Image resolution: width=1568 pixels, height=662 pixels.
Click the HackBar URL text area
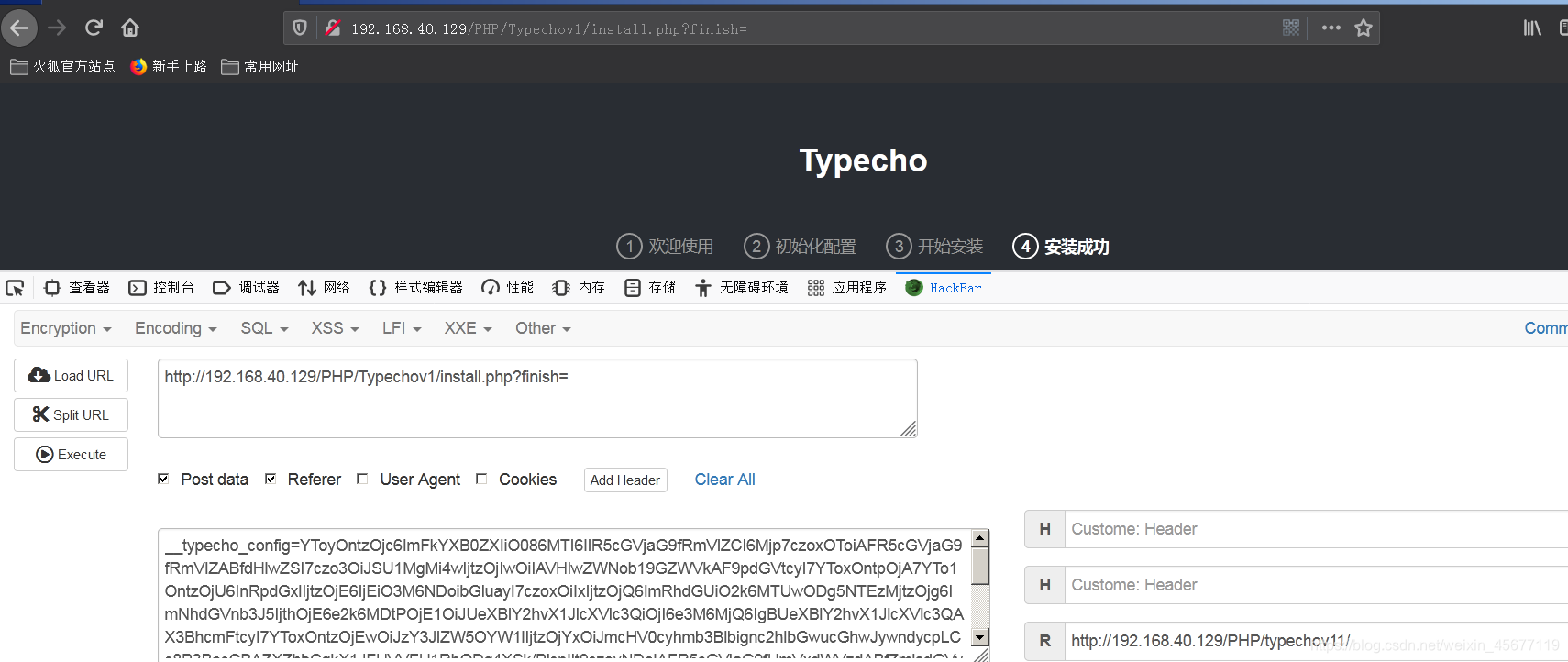point(537,398)
